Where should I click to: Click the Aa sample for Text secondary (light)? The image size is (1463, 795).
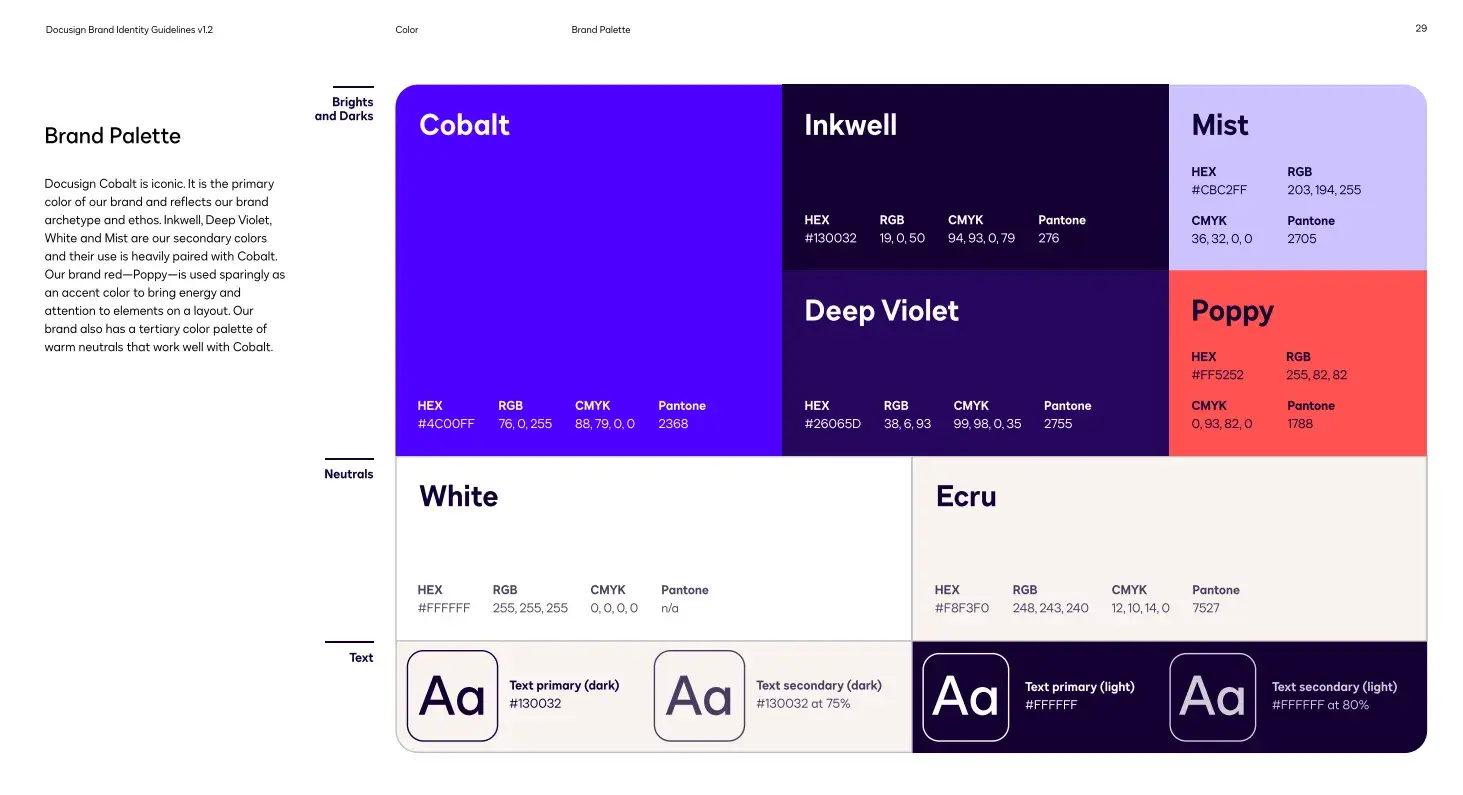[1212, 697]
